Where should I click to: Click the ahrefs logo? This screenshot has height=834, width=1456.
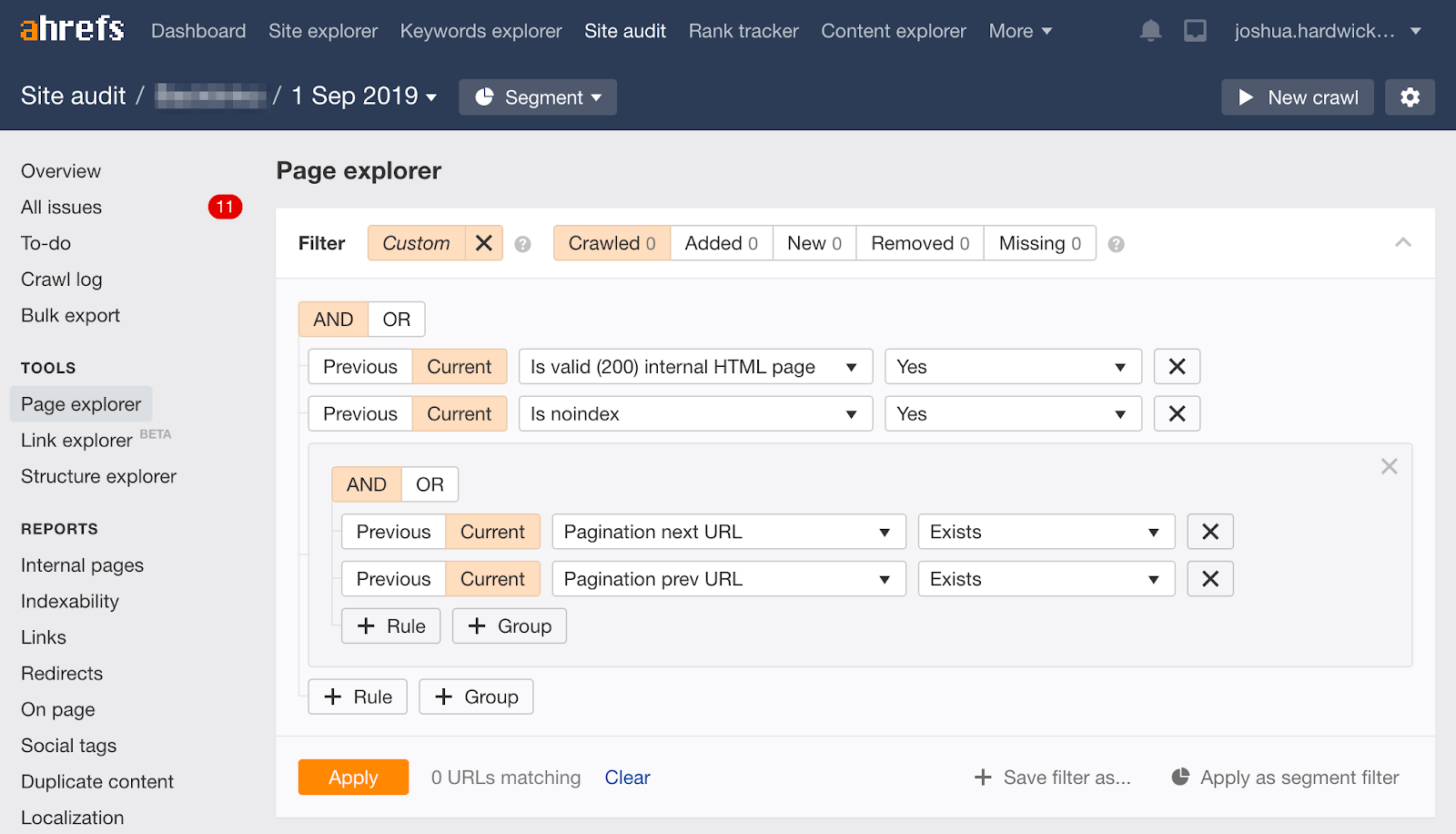(x=70, y=30)
